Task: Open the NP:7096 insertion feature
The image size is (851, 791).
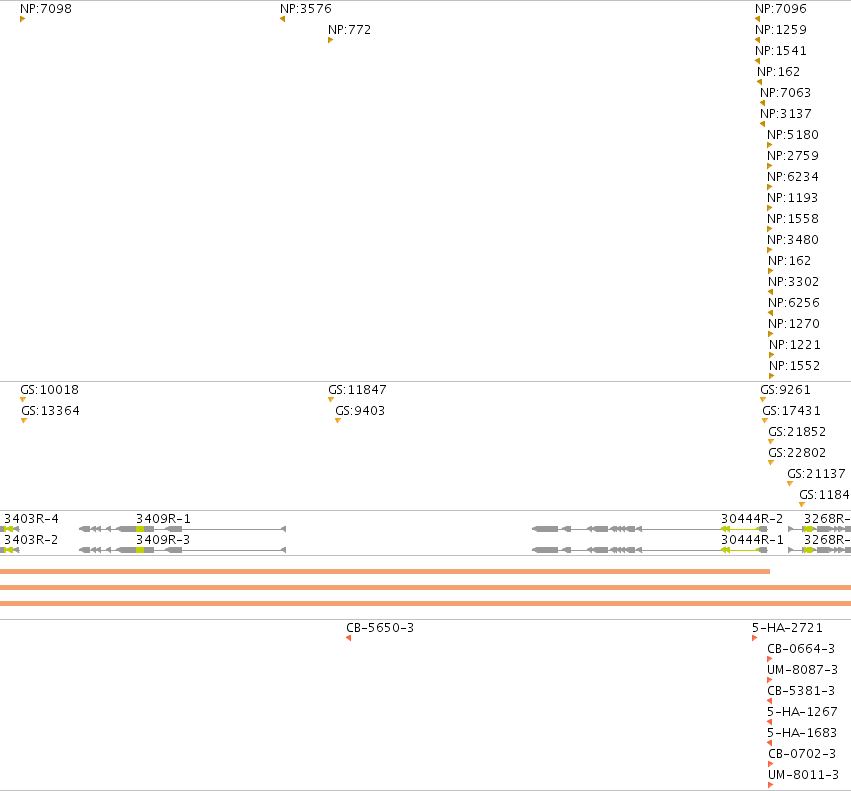Action: (x=757, y=19)
